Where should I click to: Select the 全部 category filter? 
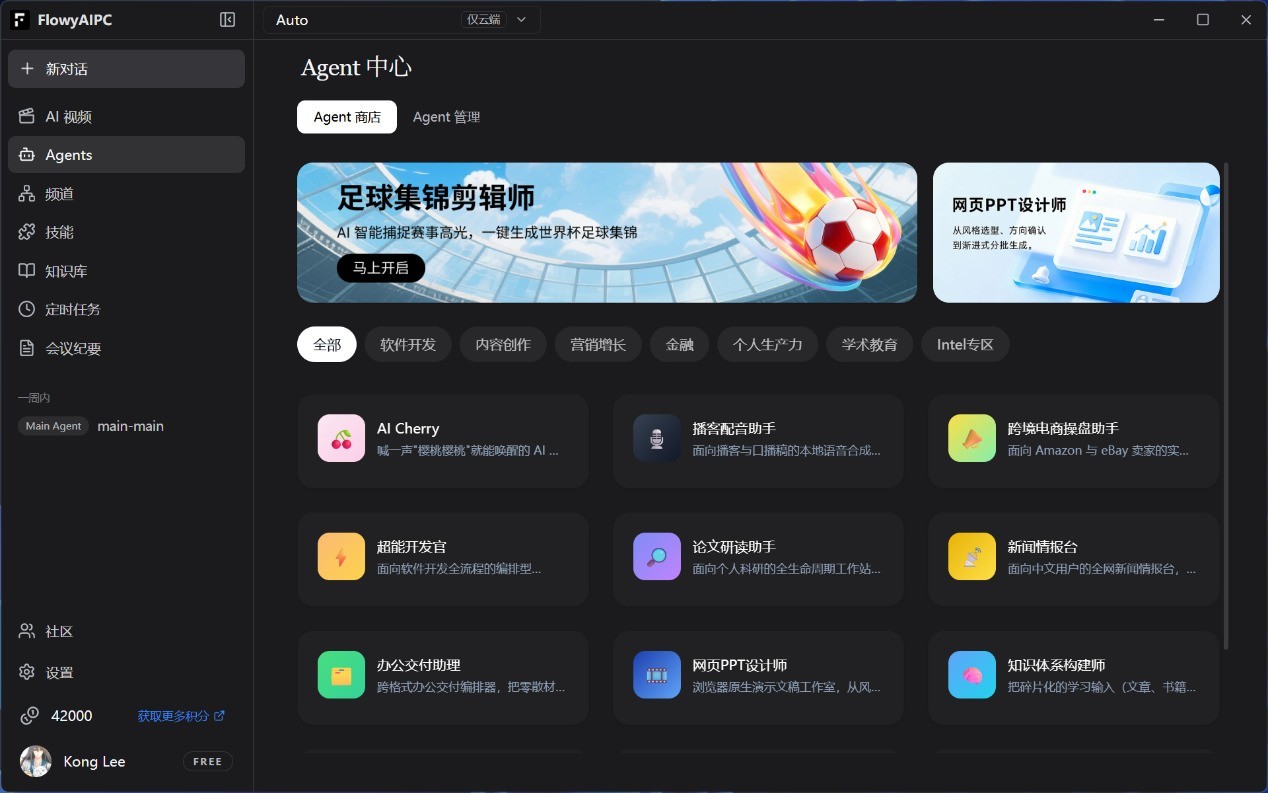point(327,344)
